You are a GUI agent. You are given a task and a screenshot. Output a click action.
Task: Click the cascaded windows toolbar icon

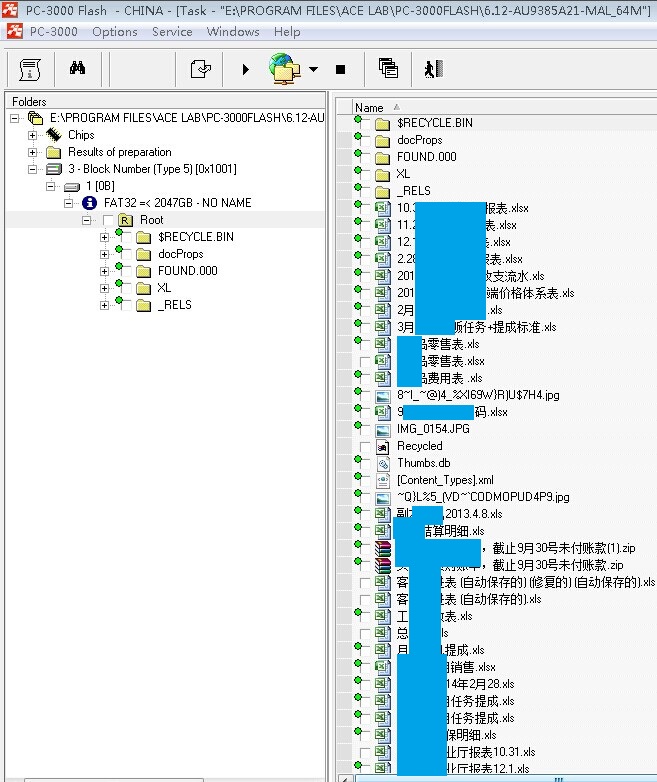click(388, 69)
